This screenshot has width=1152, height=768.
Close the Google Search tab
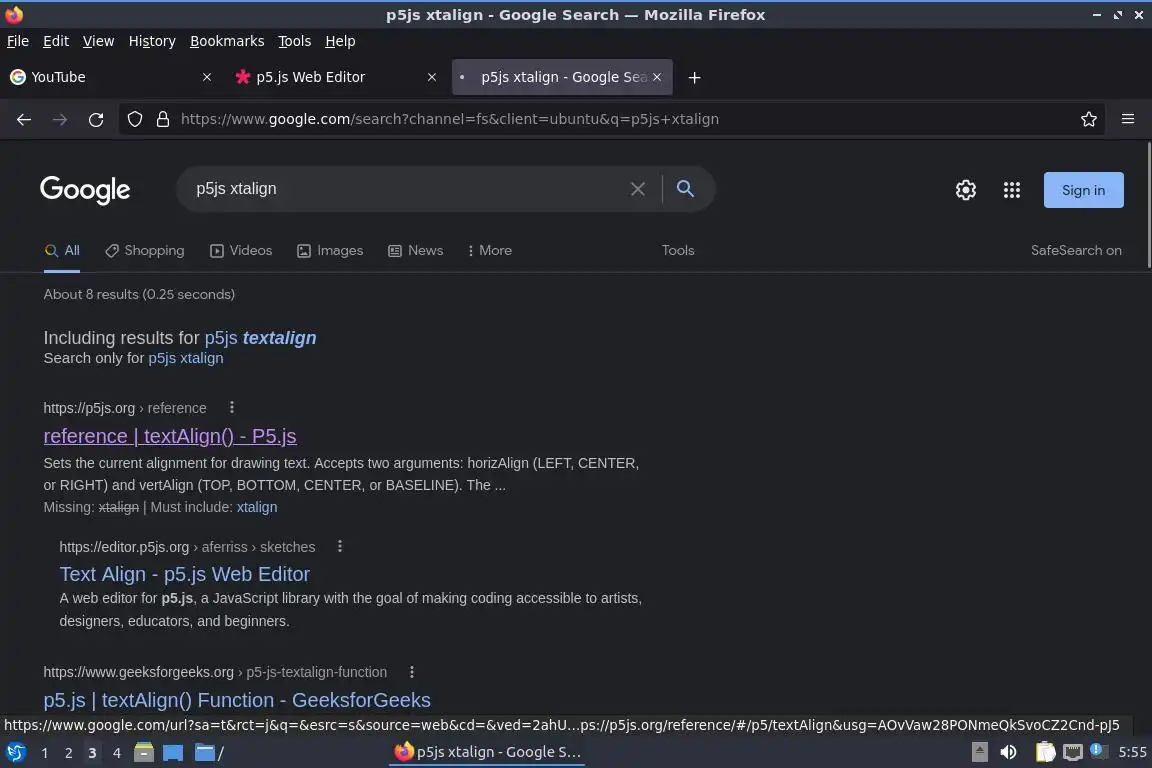pos(657,77)
